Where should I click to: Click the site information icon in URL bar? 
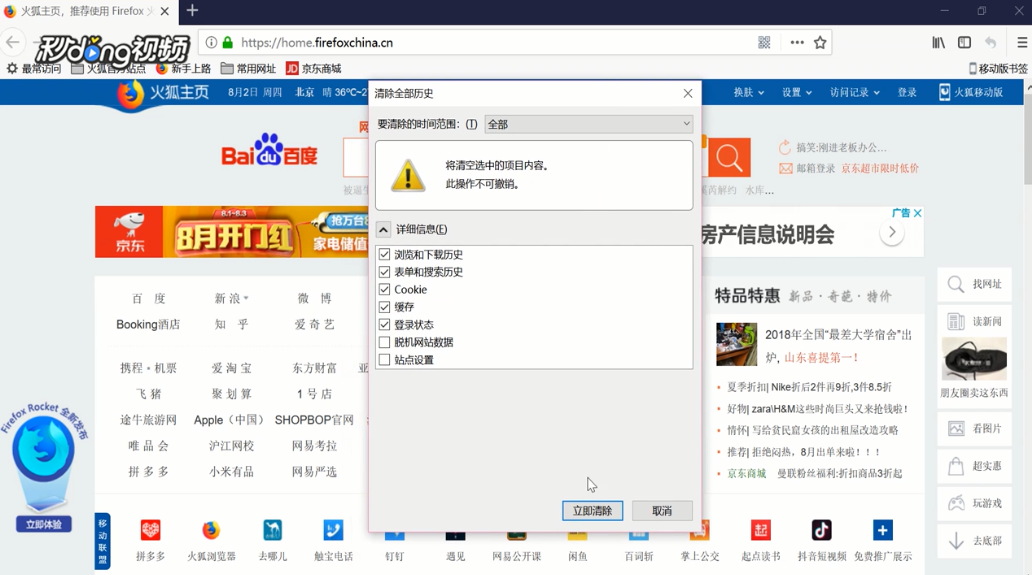pyautogui.click(x=211, y=43)
